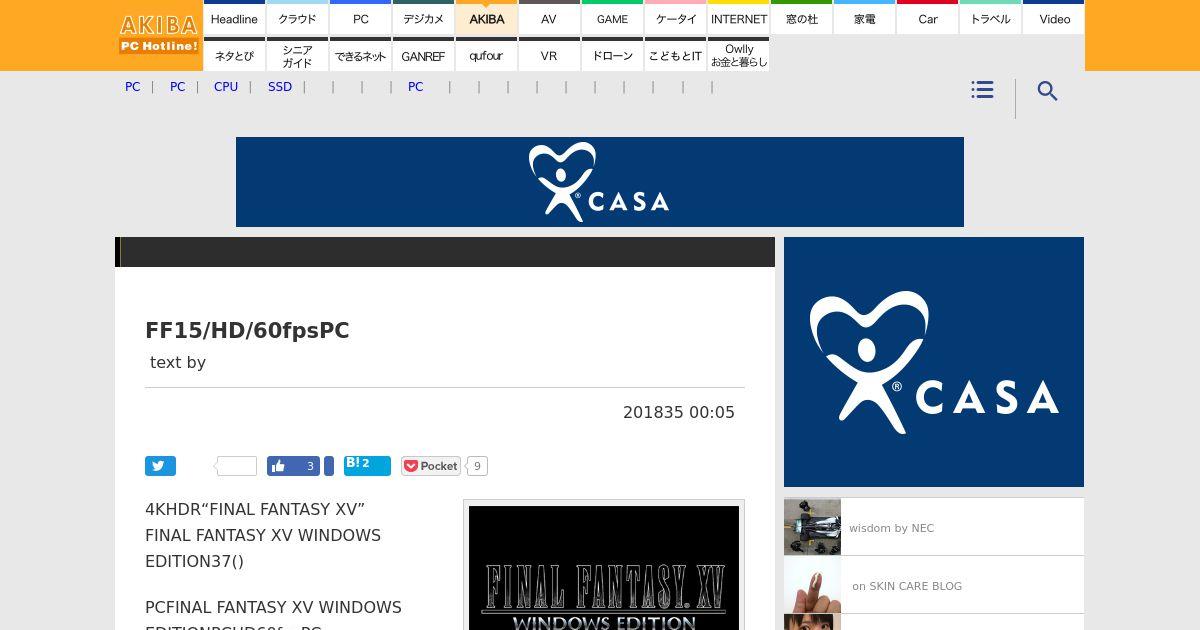Viewport: 1200px width, 630px height.
Task: Click the on SKIN CARE BLOG link text
Action: tap(907, 586)
